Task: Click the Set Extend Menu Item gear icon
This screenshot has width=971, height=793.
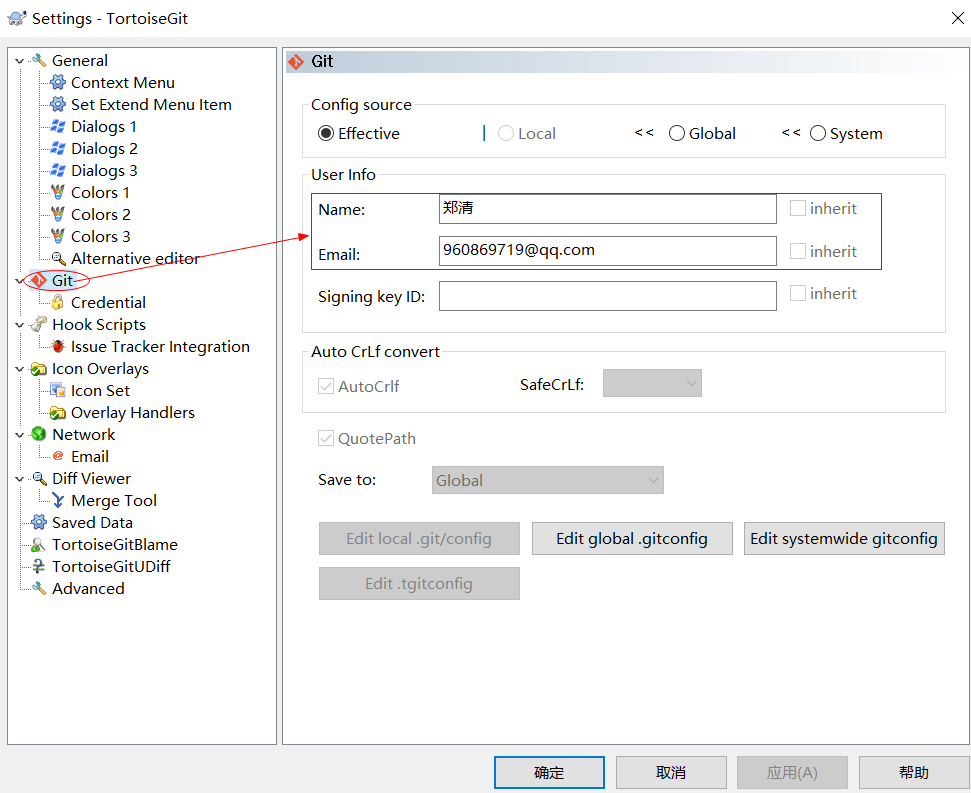Action: pyautogui.click(x=58, y=105)
